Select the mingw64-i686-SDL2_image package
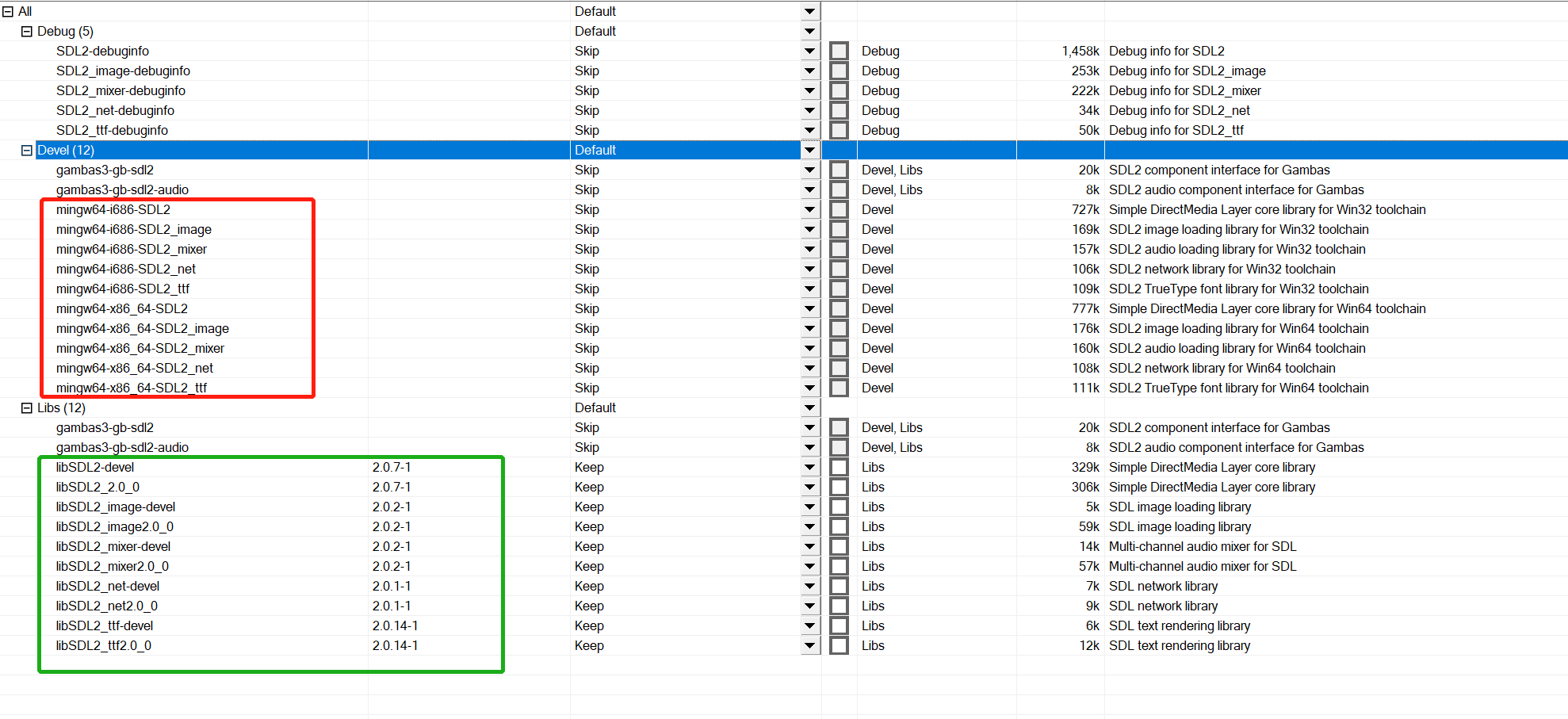1568x719 pixels. coord(133,230)
